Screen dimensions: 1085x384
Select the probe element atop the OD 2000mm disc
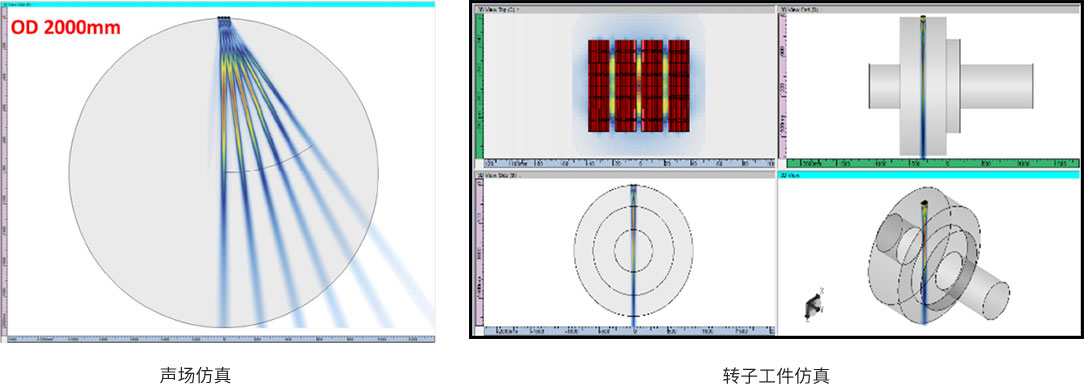click(x=224, y=19)
